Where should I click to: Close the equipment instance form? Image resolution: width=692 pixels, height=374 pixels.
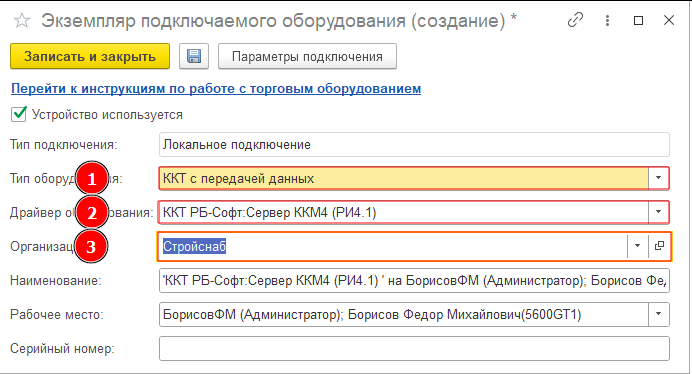(x=669, y=20)
